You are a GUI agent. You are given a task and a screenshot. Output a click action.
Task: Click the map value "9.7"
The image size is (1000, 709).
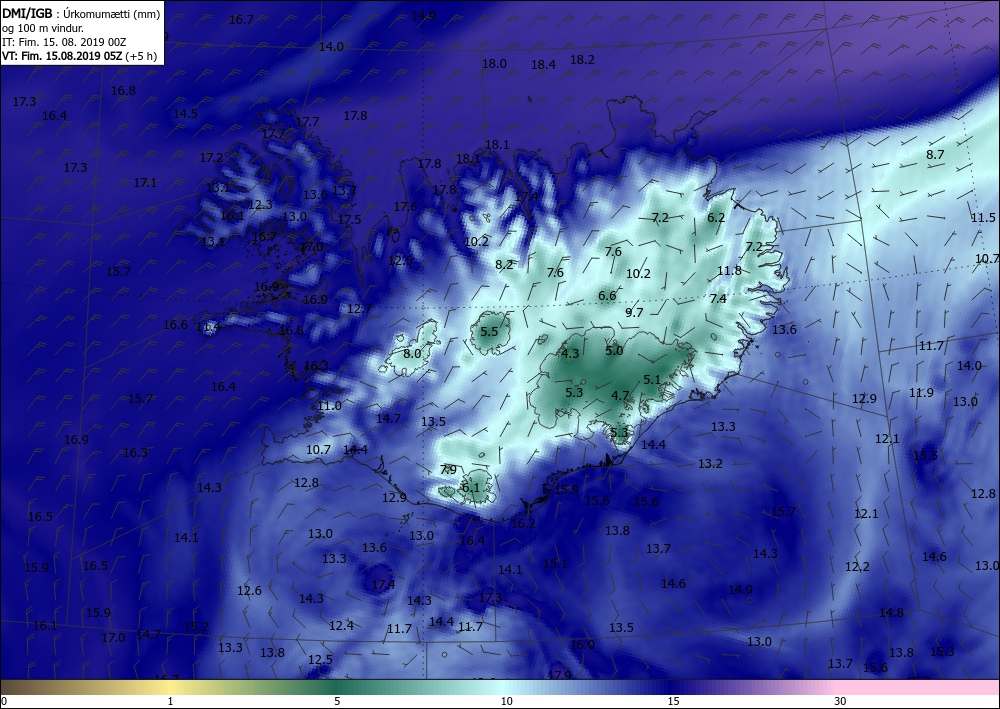coord(634,312)
